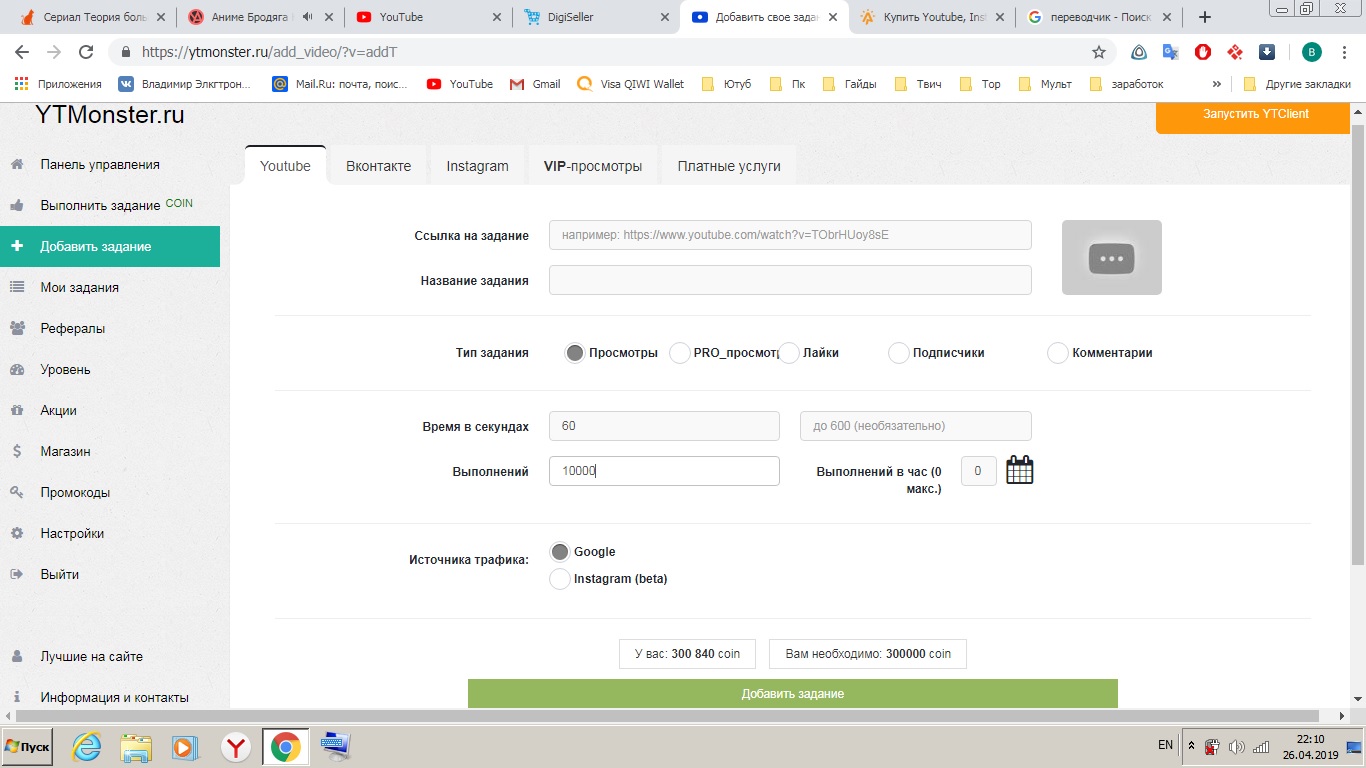Click the dollar icon beside Магазин
This screenshot has width=1366, height=768.
click(x=17, y=451)
